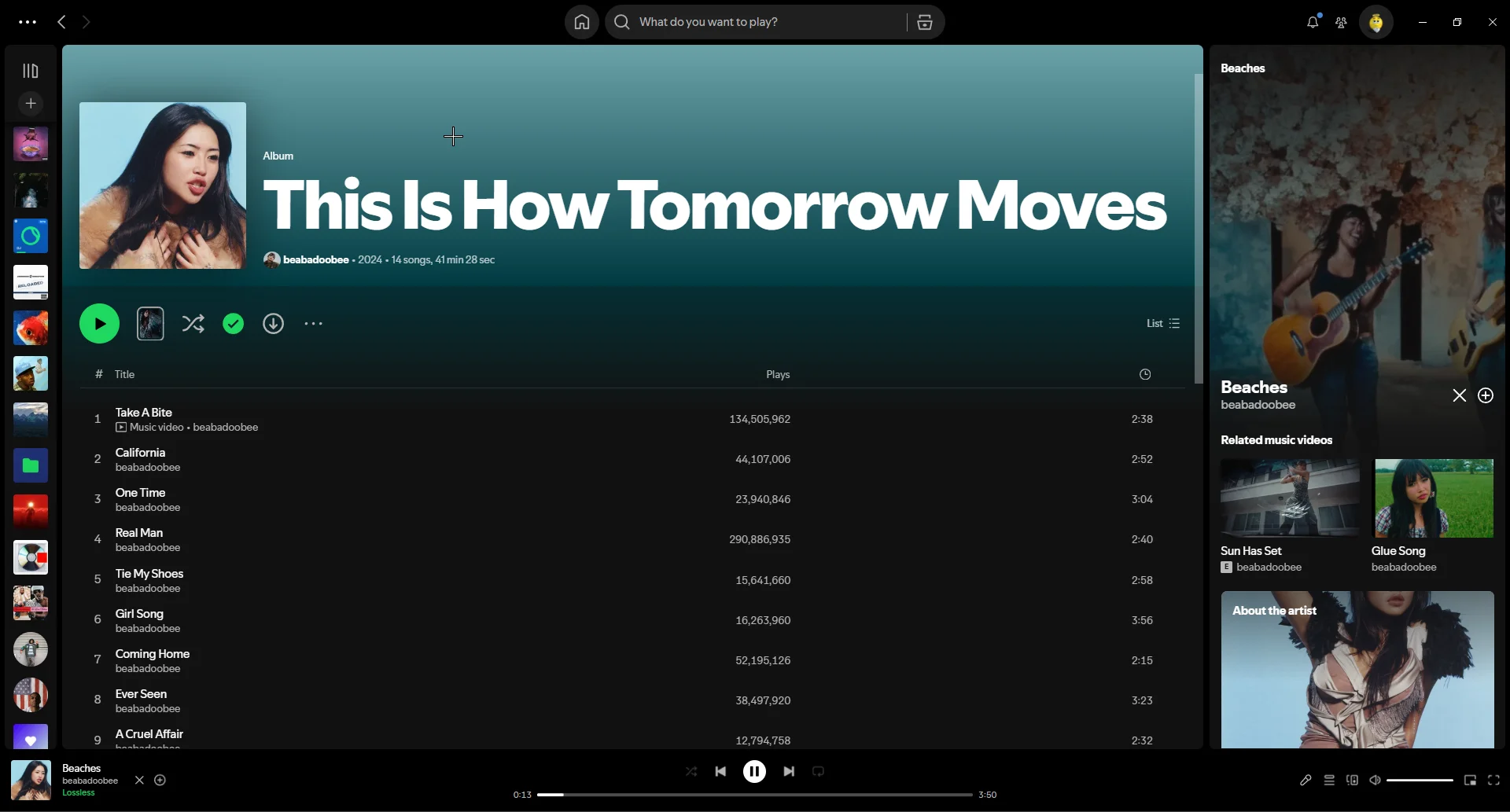Close the Beaches now playing panel video

click(x=1459, y=395)
